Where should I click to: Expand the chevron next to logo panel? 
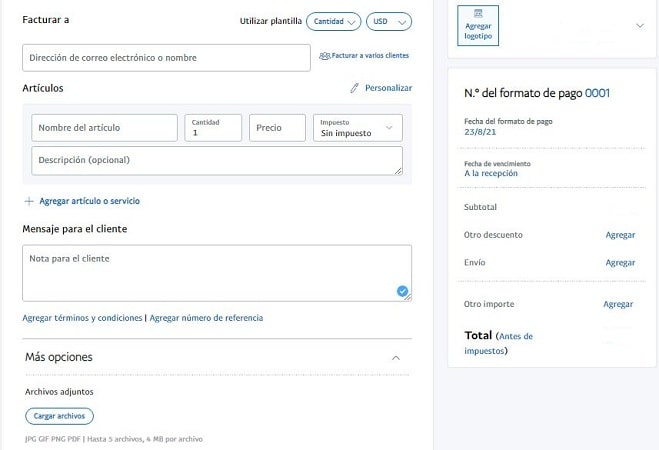tap(640, 26)
